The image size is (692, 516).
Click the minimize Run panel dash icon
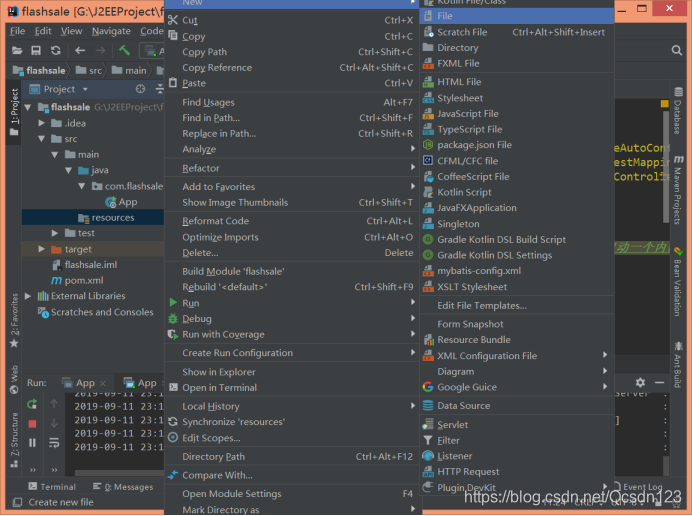(x=659, y=383)
